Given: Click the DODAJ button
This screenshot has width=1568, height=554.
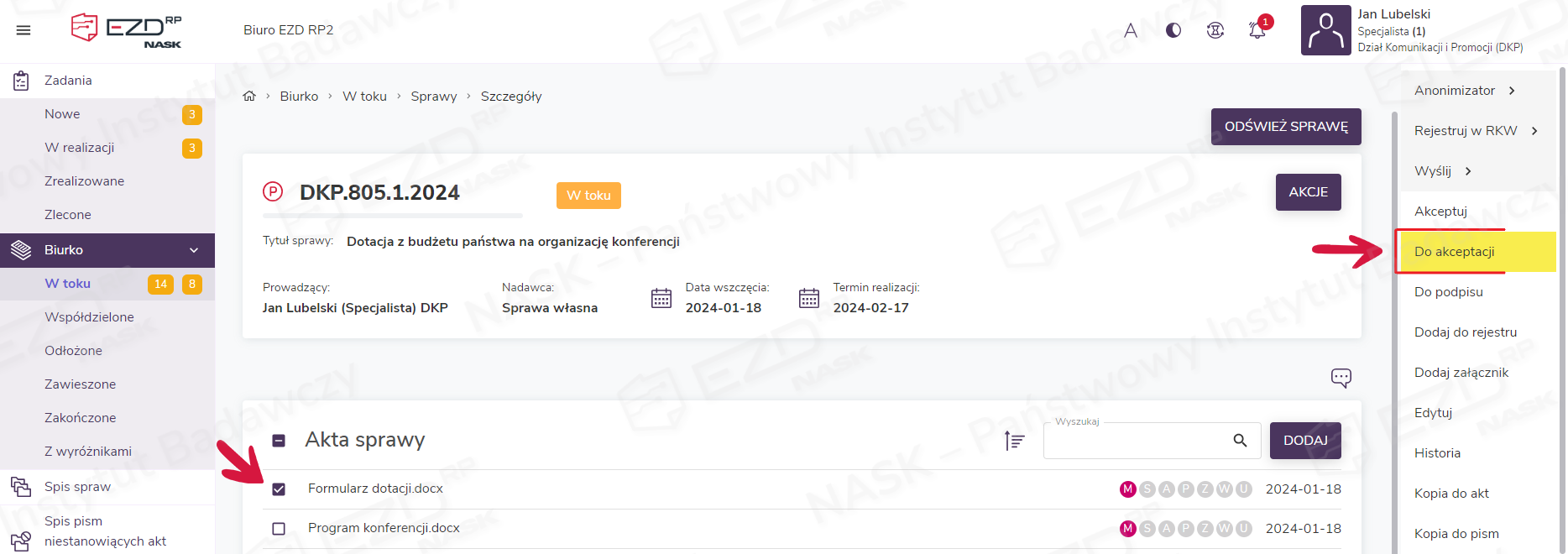Looking at the screenshot, I should pyautogui.click(x=1304, y=441).
